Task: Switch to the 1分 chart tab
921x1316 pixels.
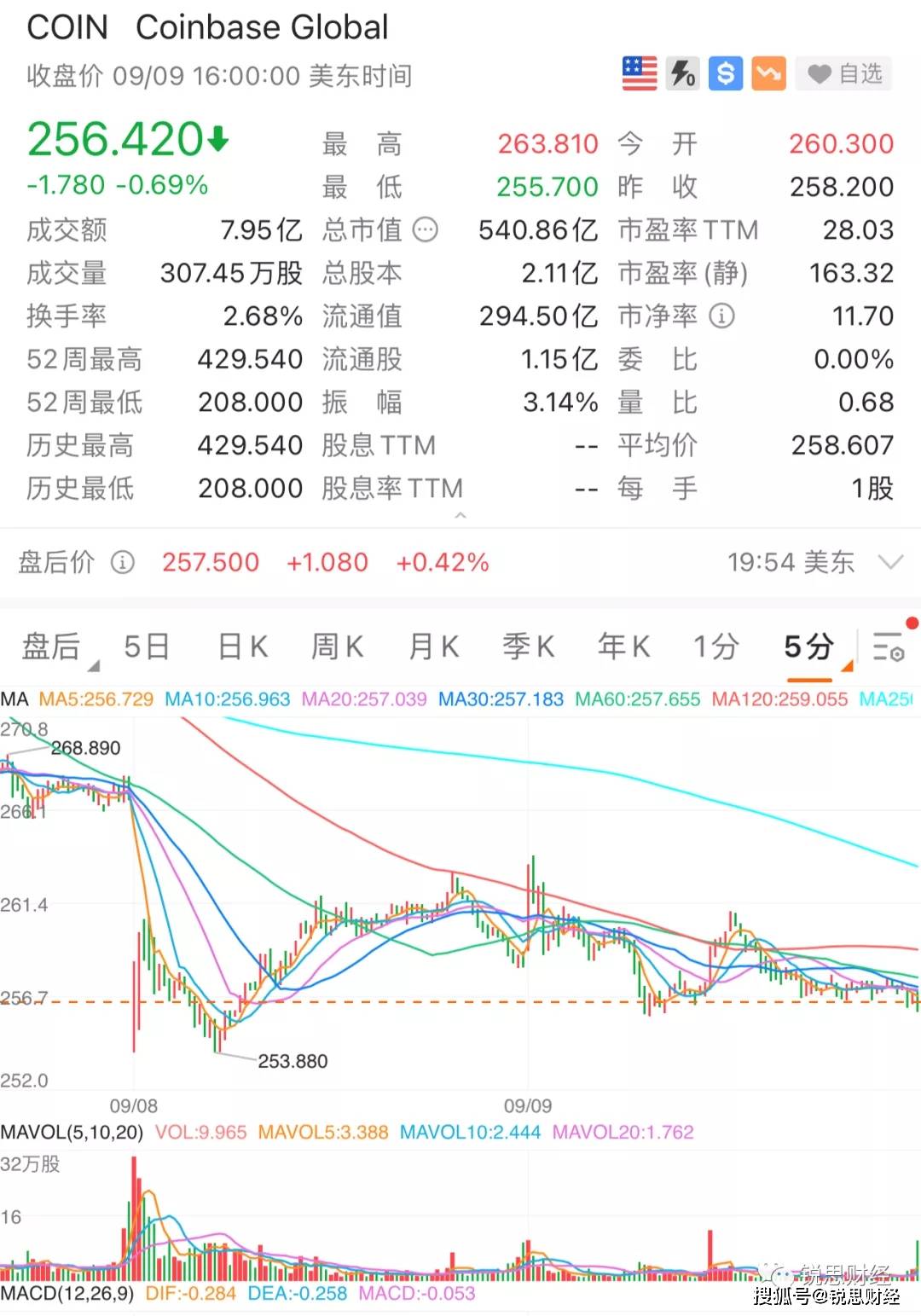Action: pos(715,647)
